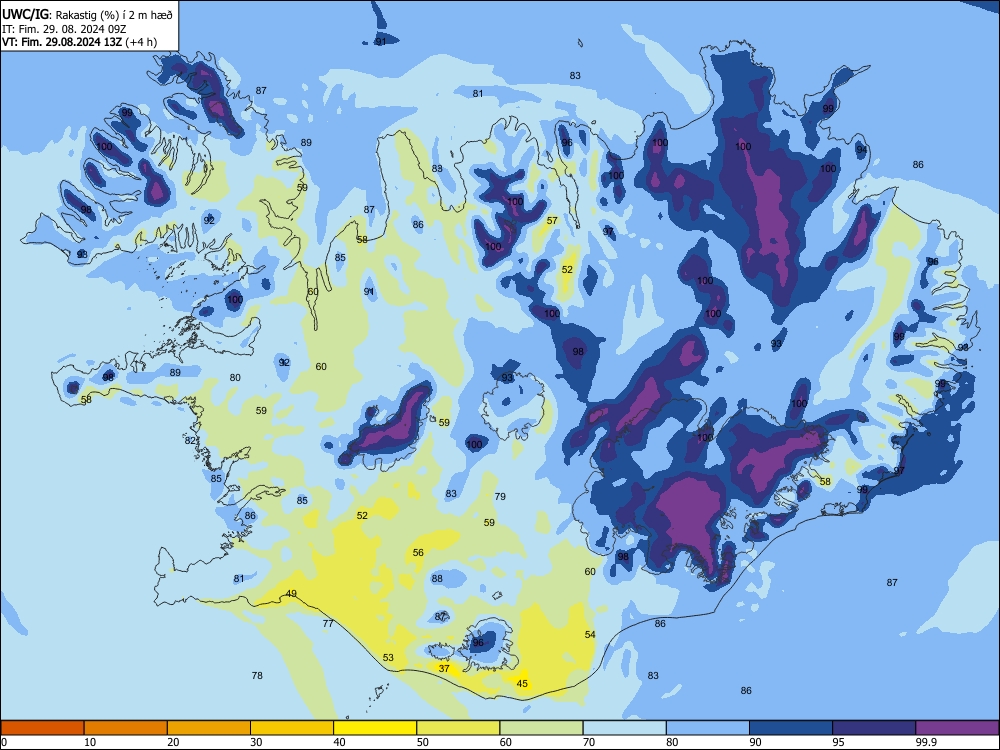
Task: Select the dark blue 90–95 legend band
Action: [791, 728]
